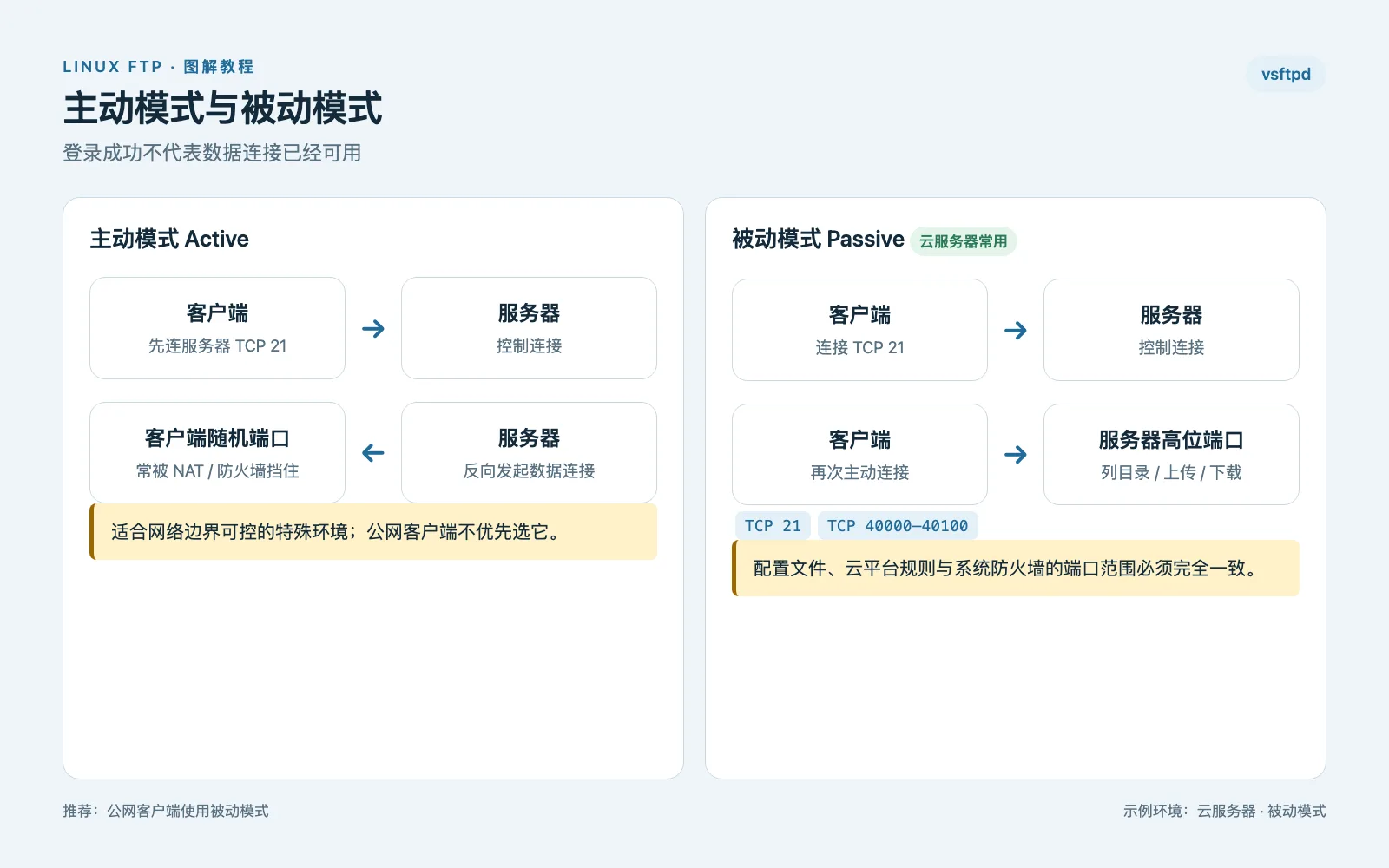Click the LINUX FTP · 图解教程 label
The width and height of the screenshot is (1389, 868).
click(x=158, y=67)
